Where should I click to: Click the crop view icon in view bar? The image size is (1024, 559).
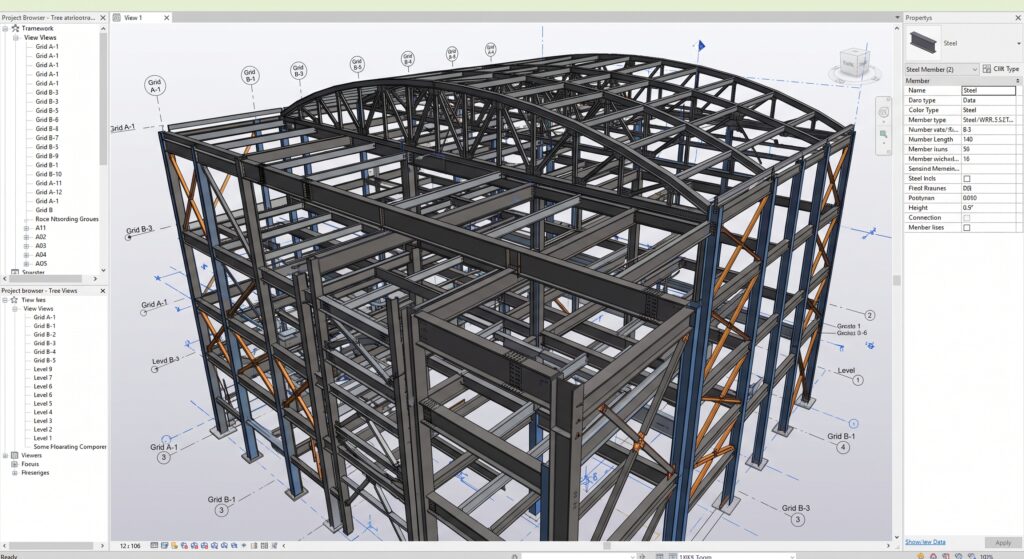(204, 545)
